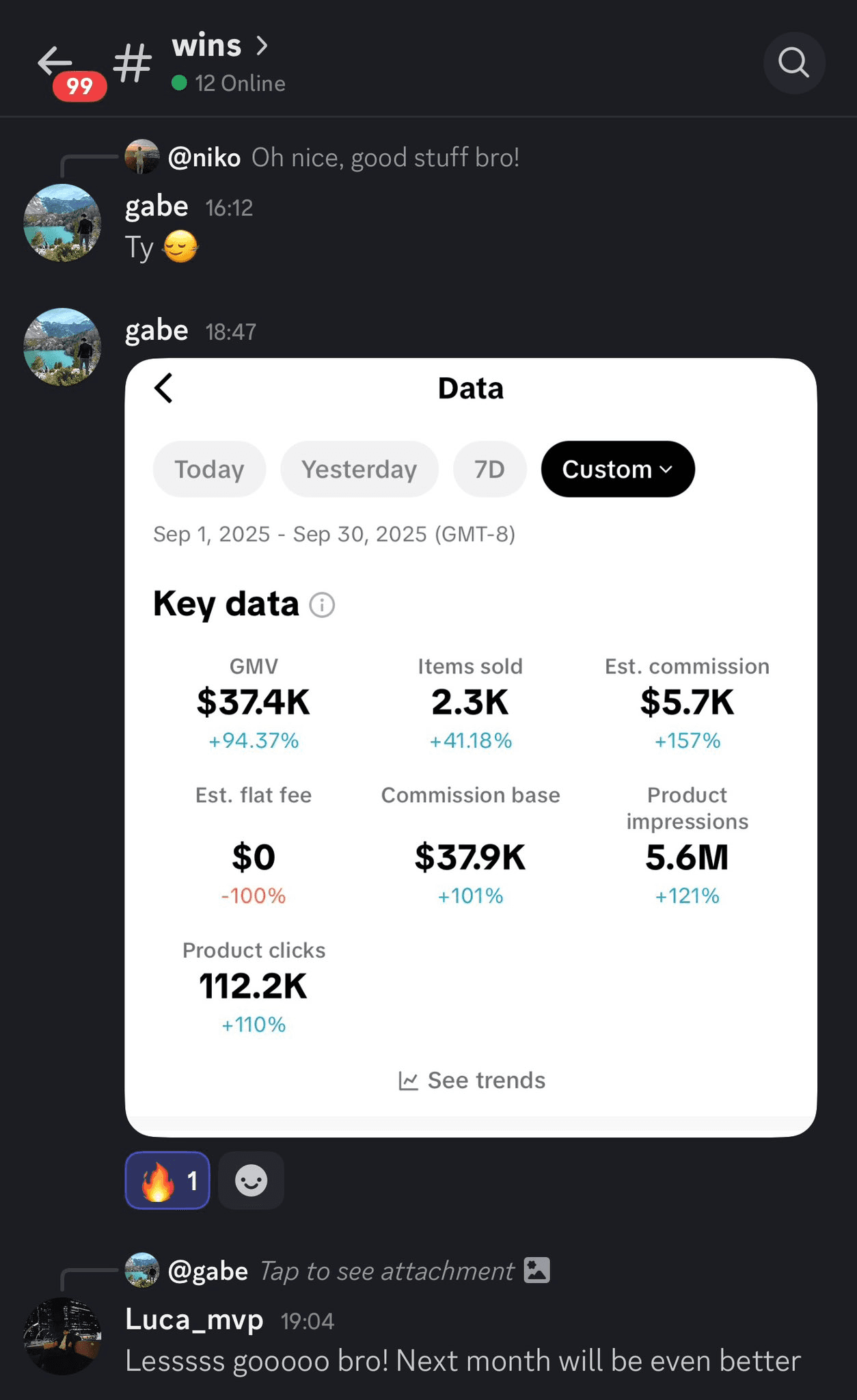This screenshot has height=1400, width=857.
Task: Select the Yesterday tab
Action: coord(359,469)
